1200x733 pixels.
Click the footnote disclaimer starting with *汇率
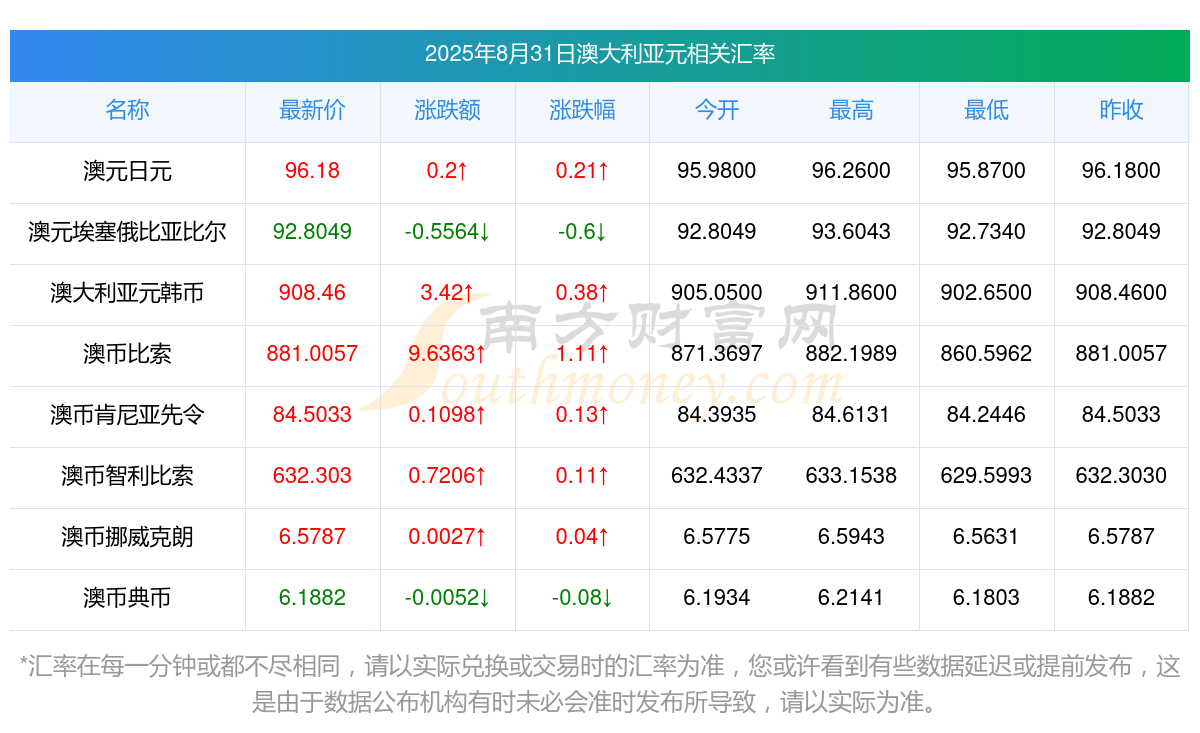click(x=600, y=684)
